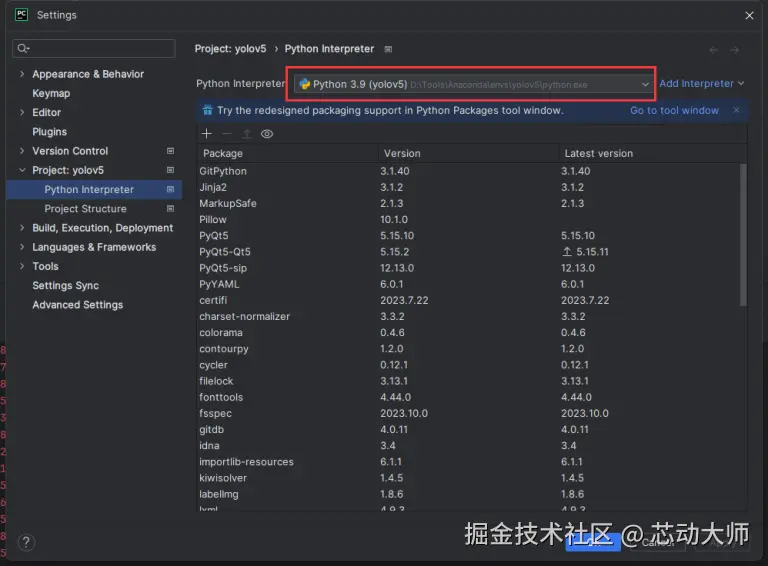
Task: Select Keymap in the settings tree
Action: coord(51,93)
